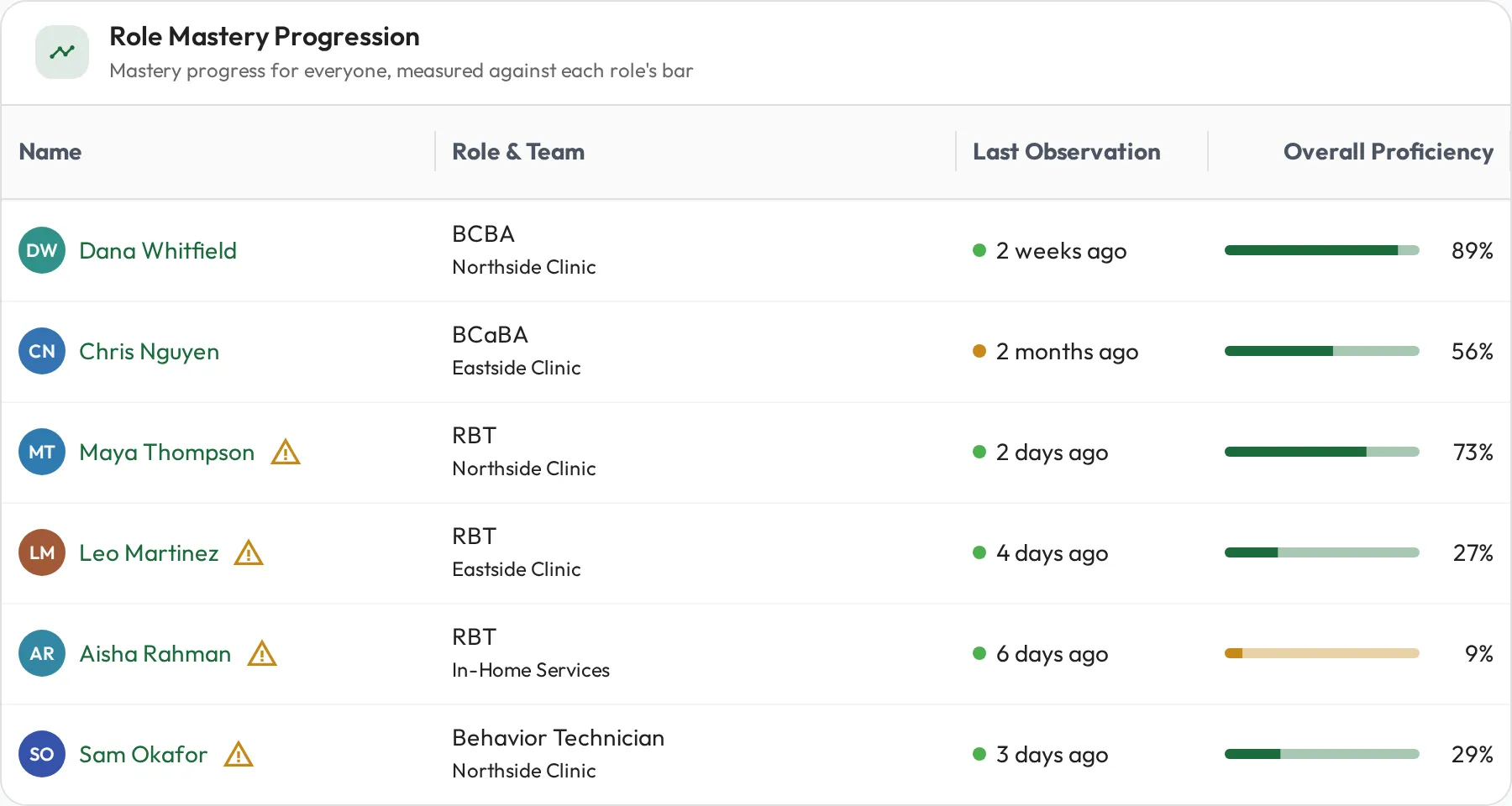Click the BCaBA role text
Screen dimensions: 1512x806
tap(491, 334)
